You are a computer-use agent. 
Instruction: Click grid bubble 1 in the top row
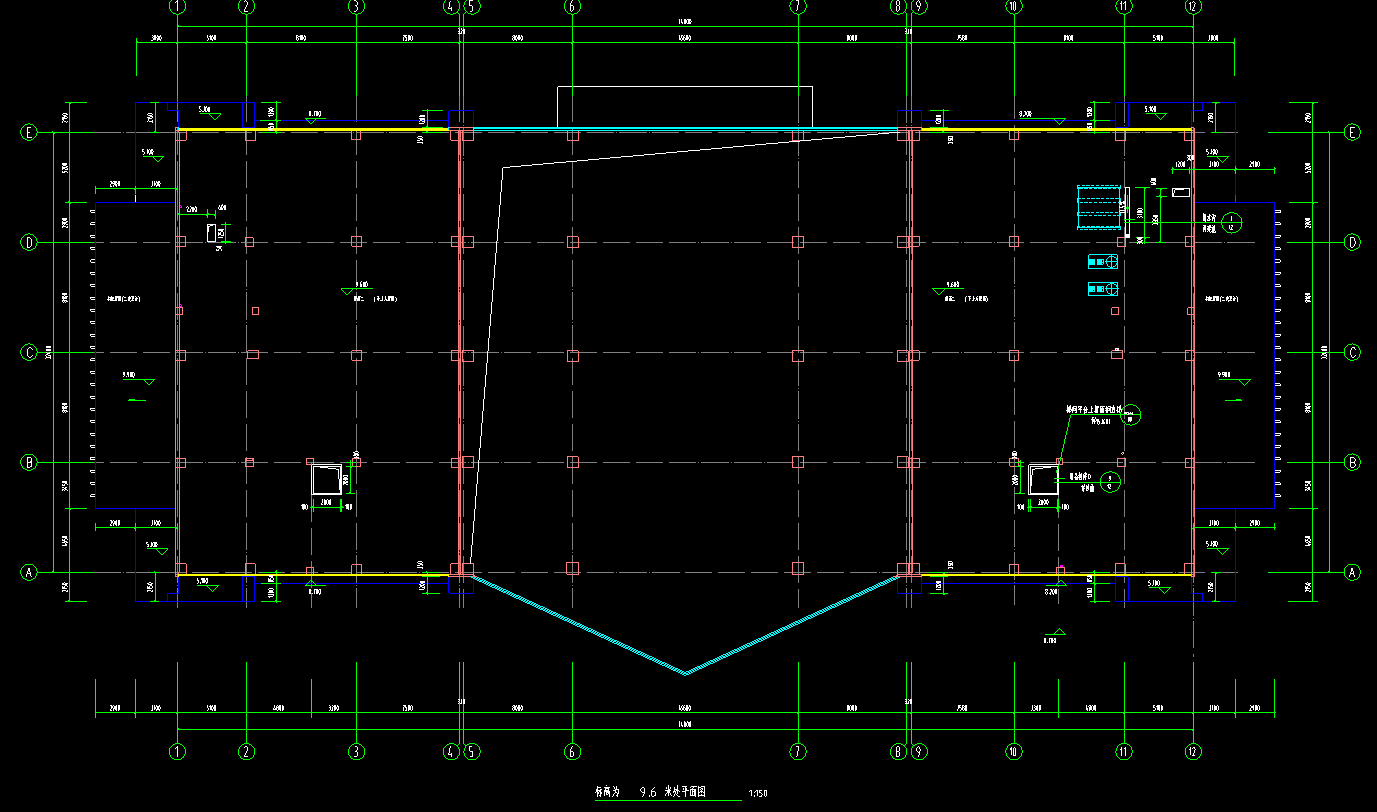[178, 6]
